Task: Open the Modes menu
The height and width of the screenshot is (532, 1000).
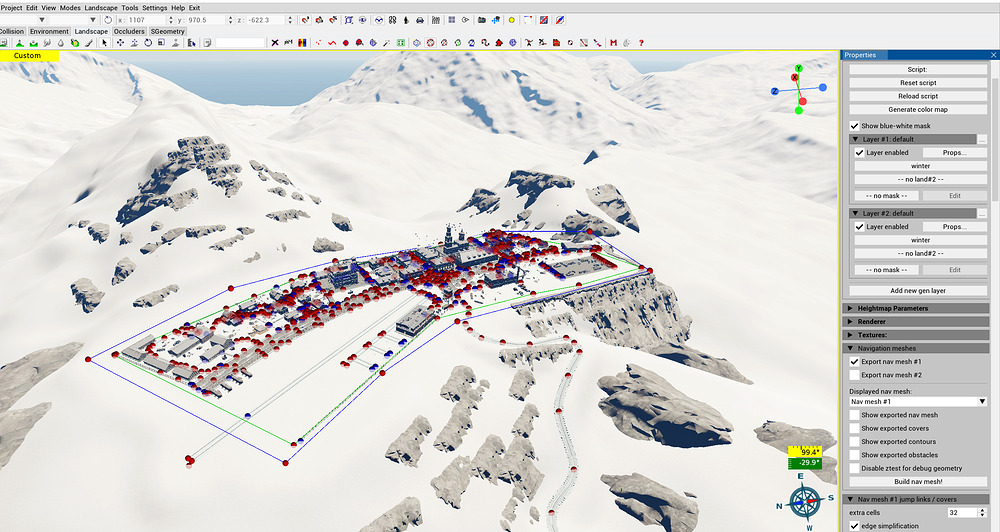Action: click(x=70, y=8)
